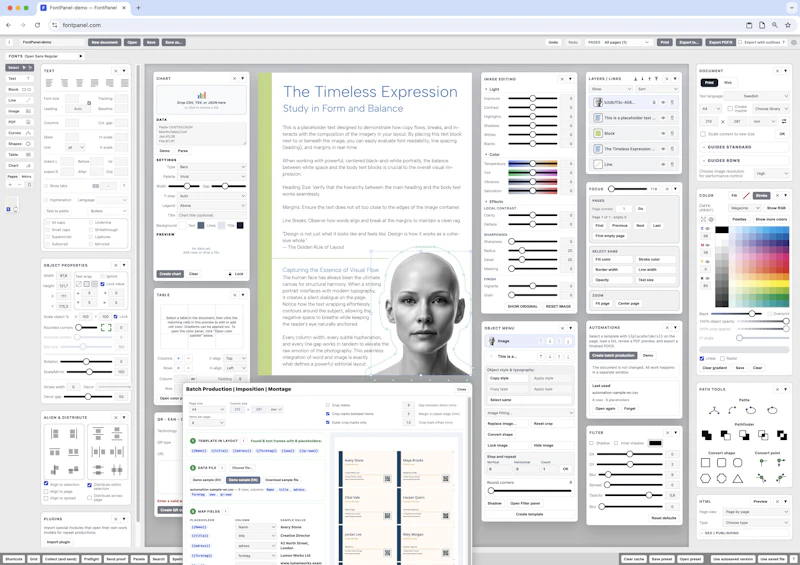The image size is (800, 565).
Task: Click the settings gear icon at top right
Action: pos(793,42)
